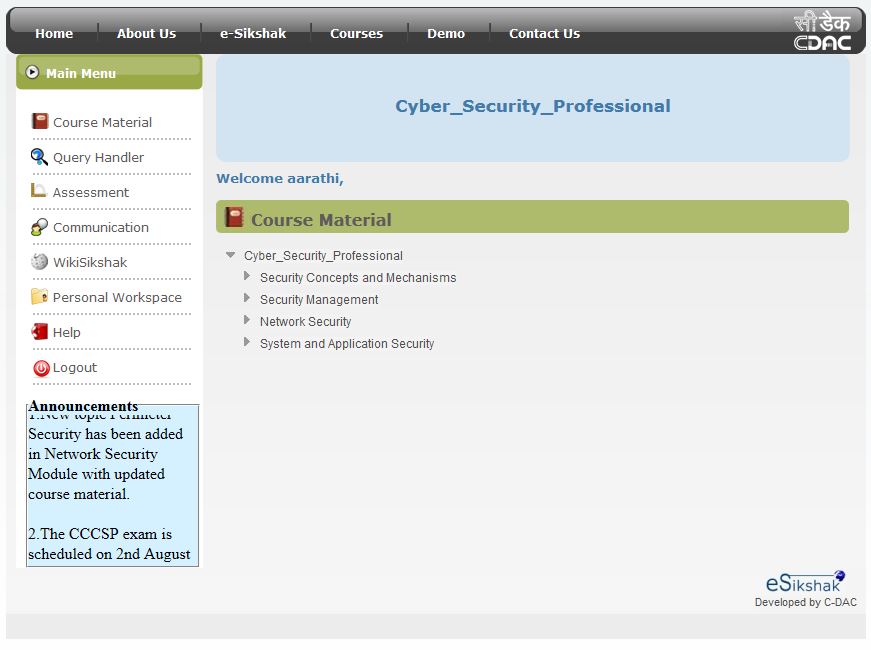Click the C-DAC logo at top right
Viewport: 871px width, 650px height.
pyautogui.click(x=821, y=31)
